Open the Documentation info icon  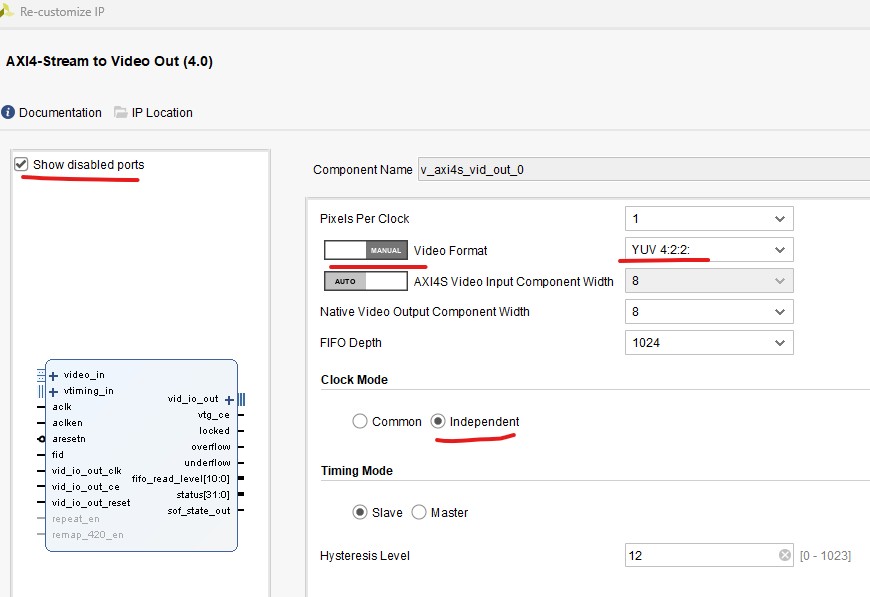point(8,113)
